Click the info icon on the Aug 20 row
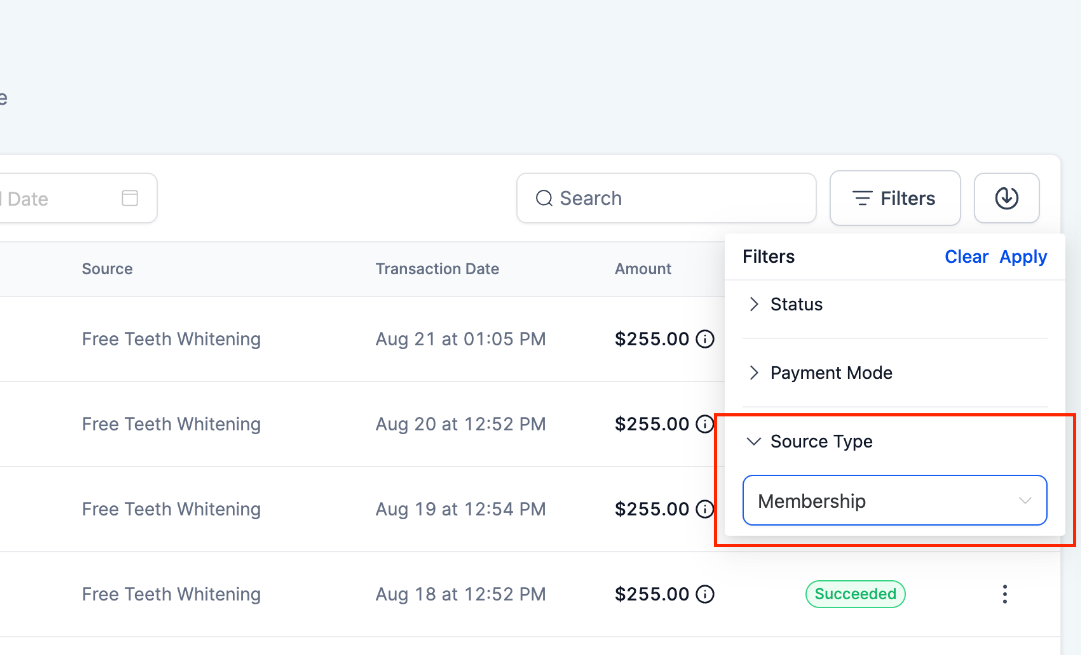Image resolution: width=1081 pixels, height=655 pixels. (x=706, y=424)
